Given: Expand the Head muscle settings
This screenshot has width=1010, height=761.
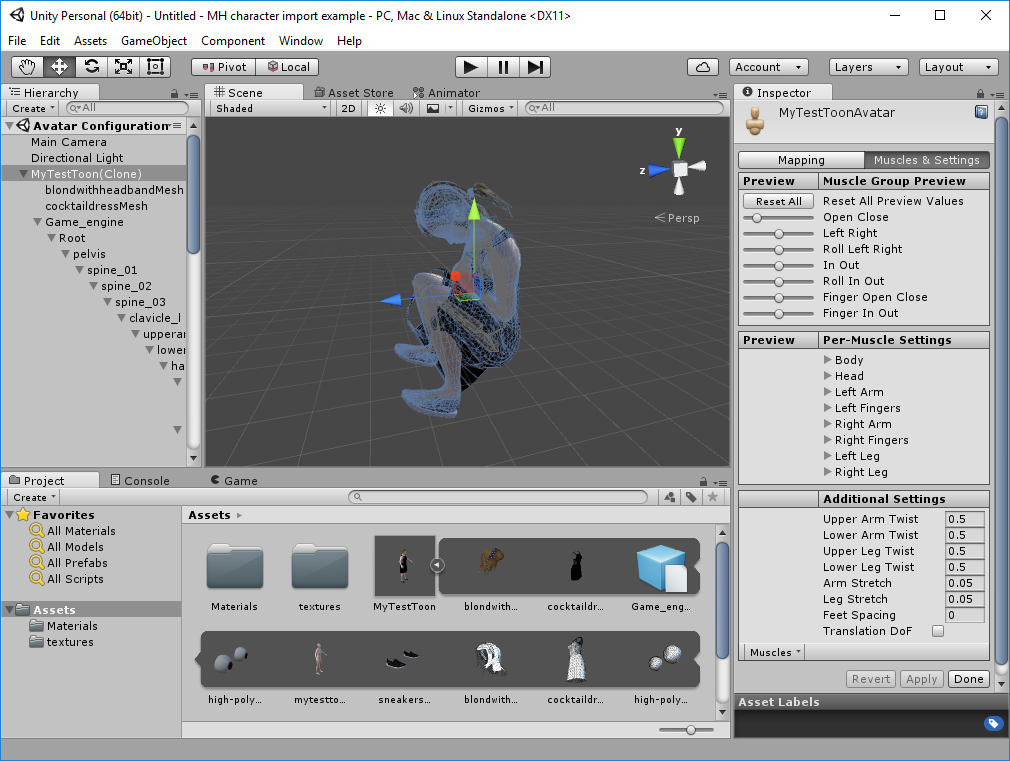Looking at the screenshot, I should click(x=828, y=376).
